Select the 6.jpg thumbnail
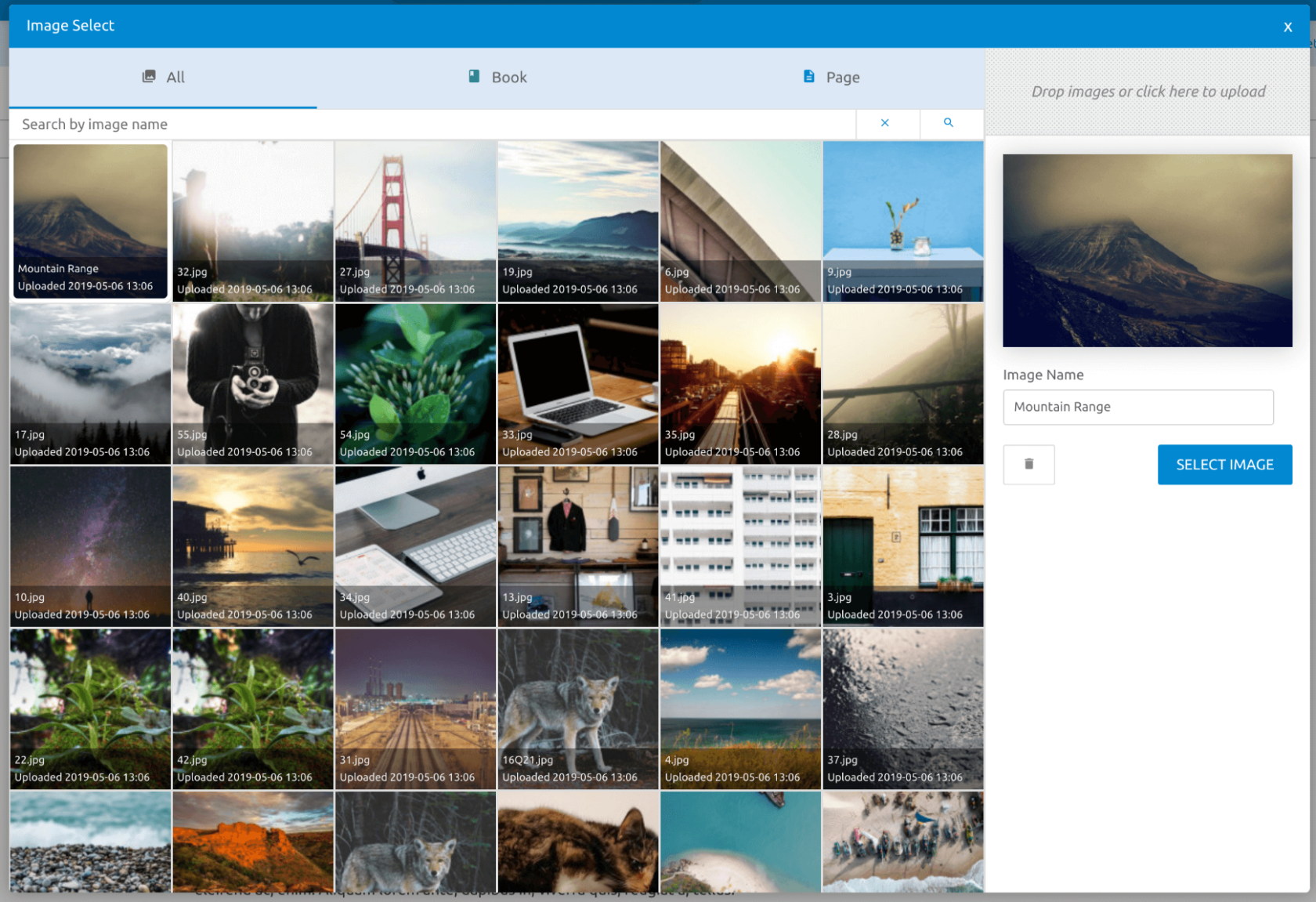Image resolution: width=1316 pixels, height=902 pixels. [740, 221]
